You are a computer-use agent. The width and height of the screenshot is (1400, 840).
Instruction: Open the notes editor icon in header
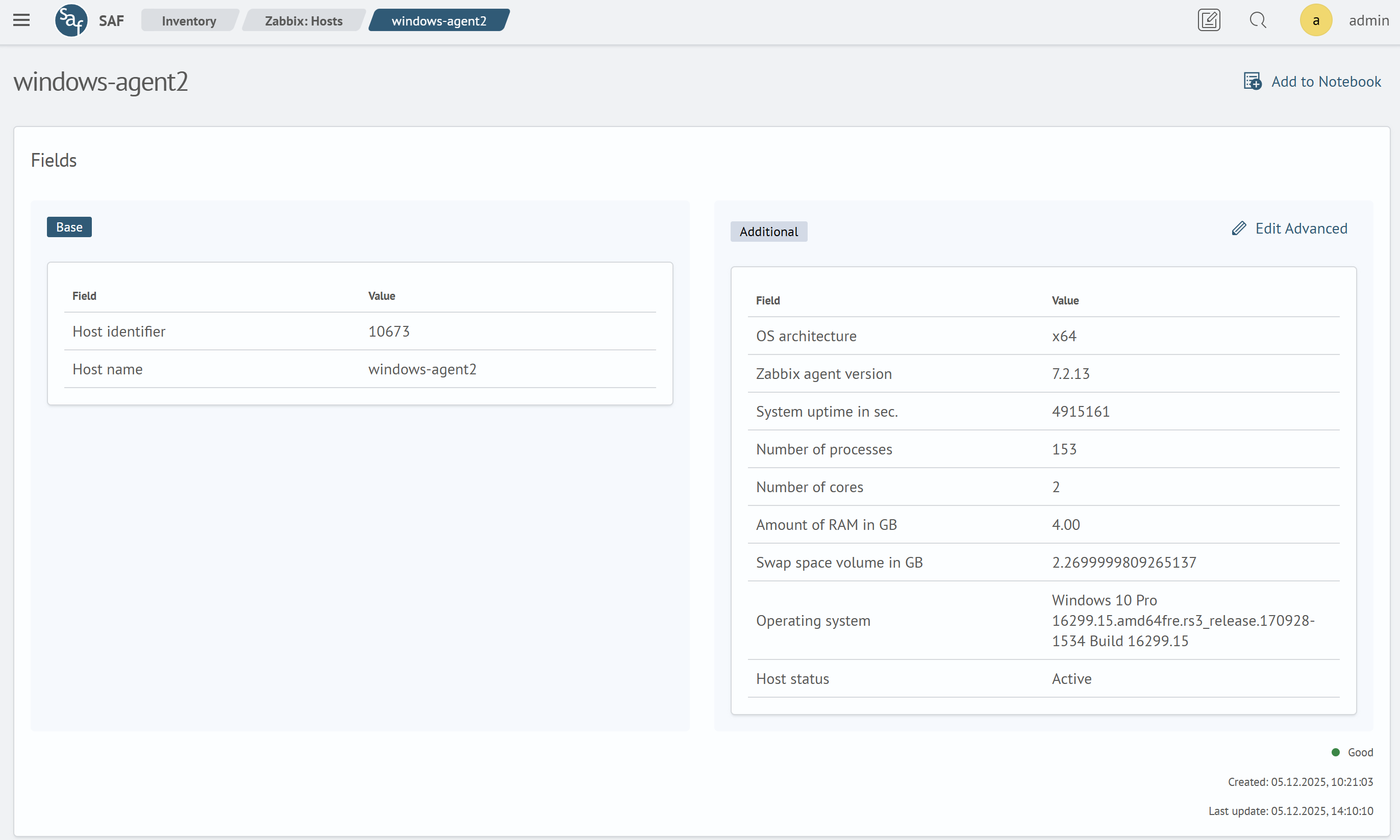coord(1209,20)
